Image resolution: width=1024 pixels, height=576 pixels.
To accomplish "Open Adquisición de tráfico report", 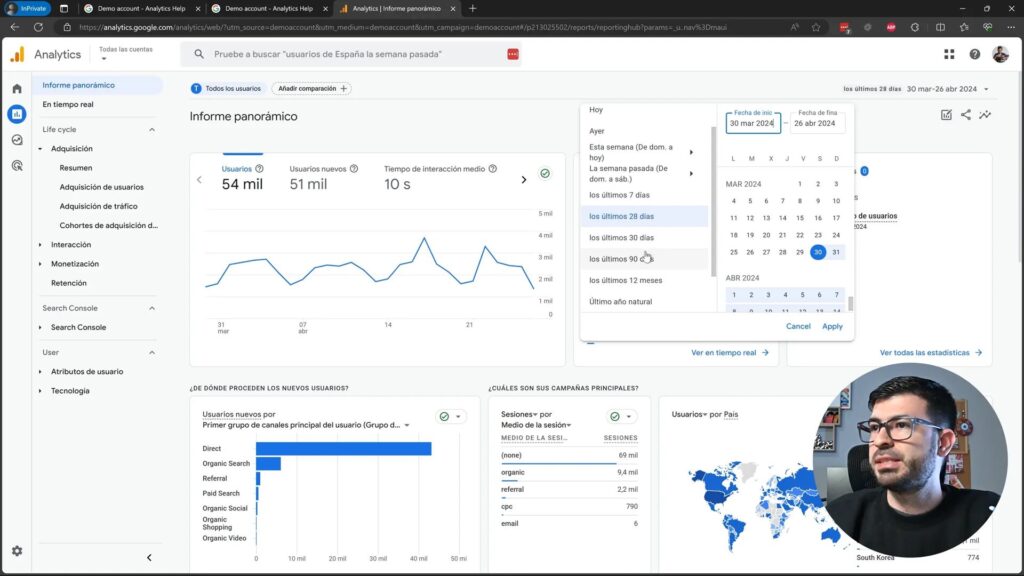I will 98,206.
